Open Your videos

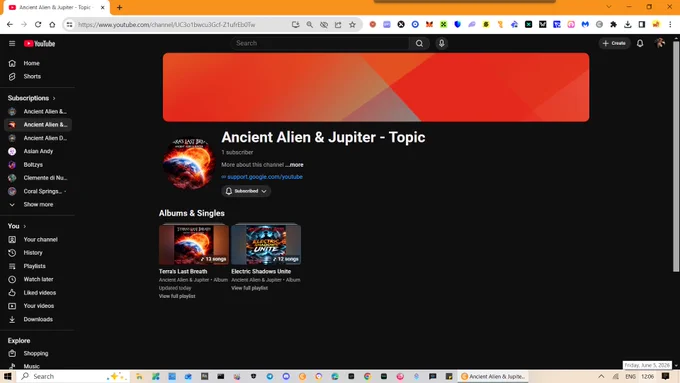(x=37, y=306)
